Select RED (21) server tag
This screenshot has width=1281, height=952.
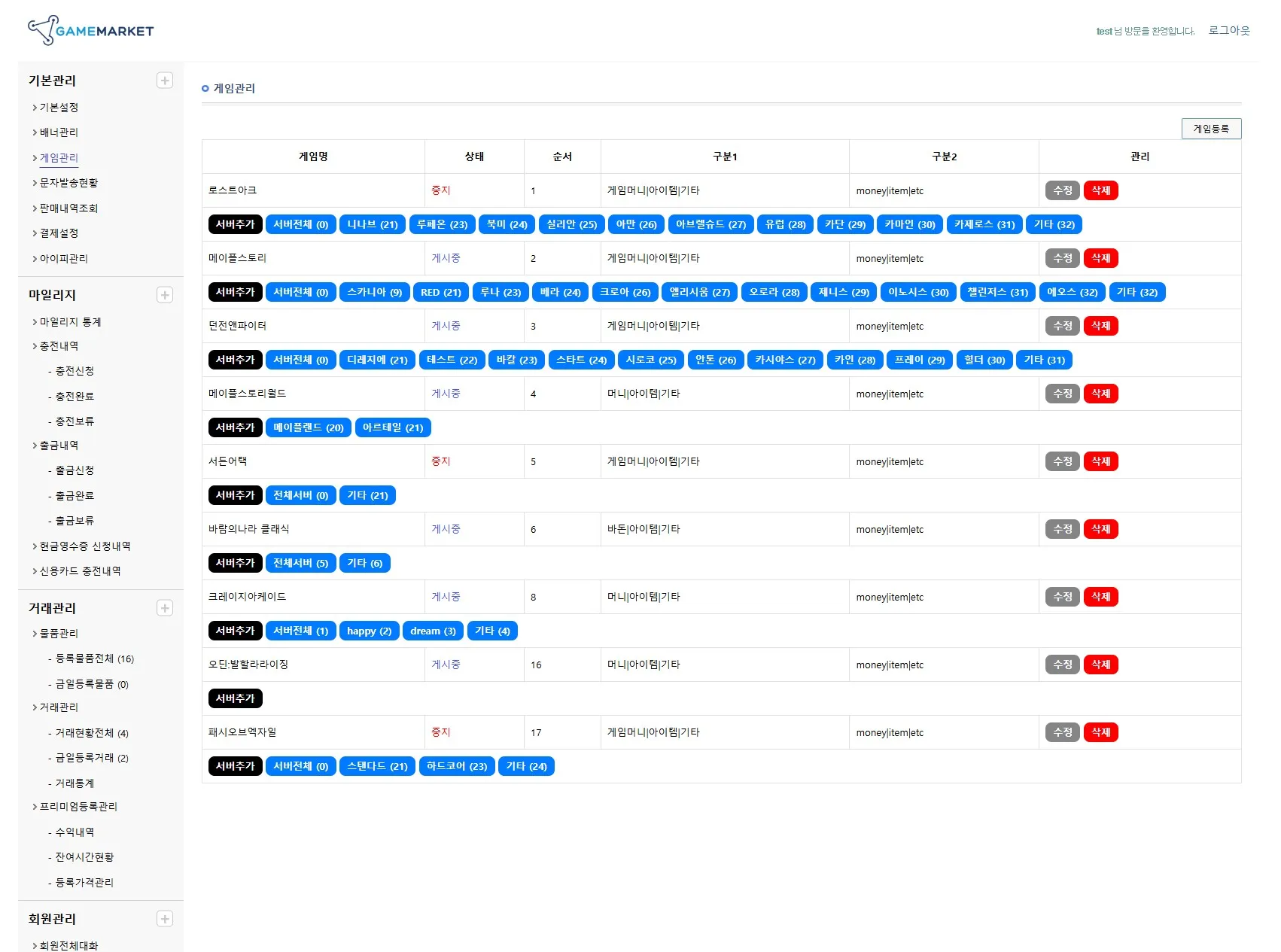point(441,292)
